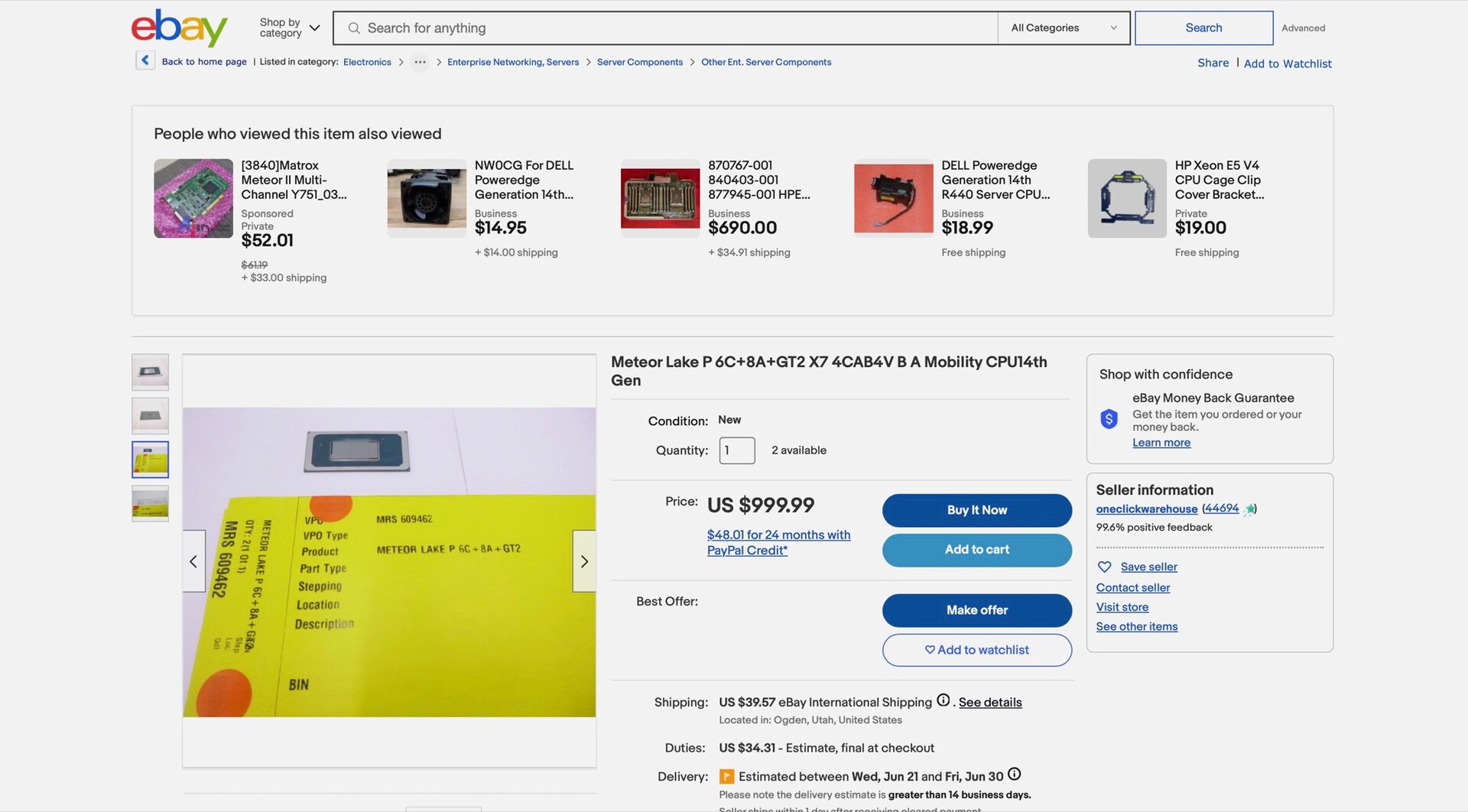Screen dimensions: 1468x812
Task: Click the Add to watchlist button
Action: point(977,650)
